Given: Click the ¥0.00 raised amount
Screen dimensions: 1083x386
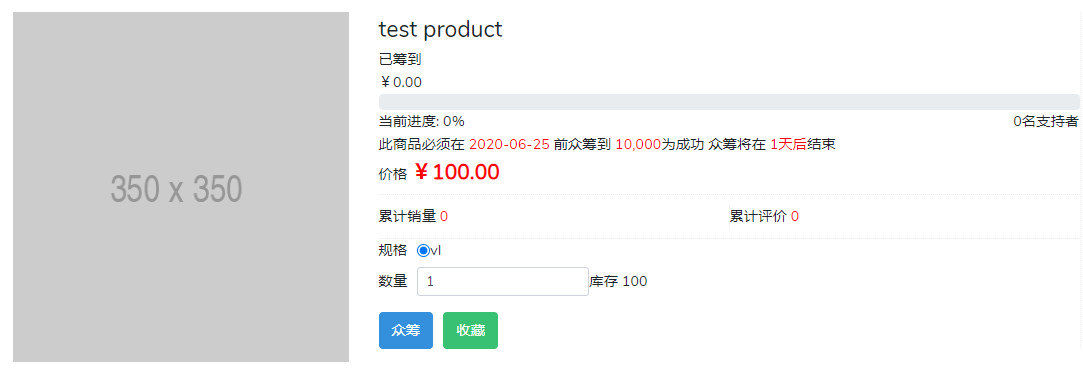Looking at the screenshot, I should pyautogui.click(x=401, y=83).
